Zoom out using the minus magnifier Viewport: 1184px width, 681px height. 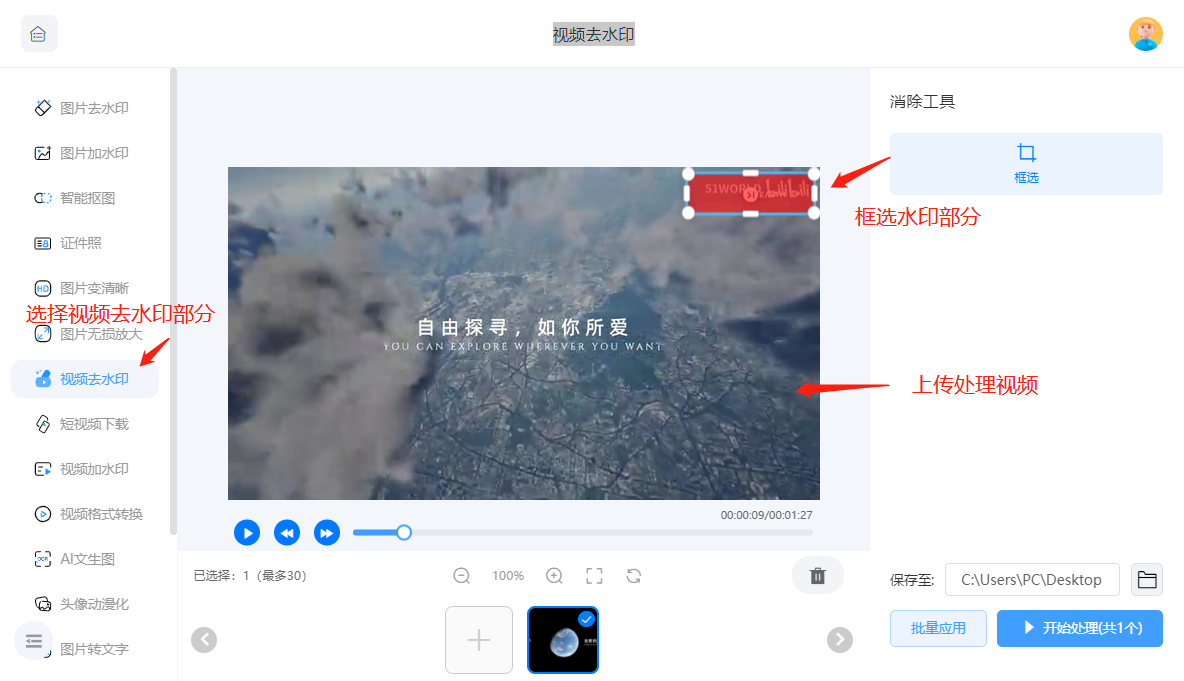tap(462, 576)
